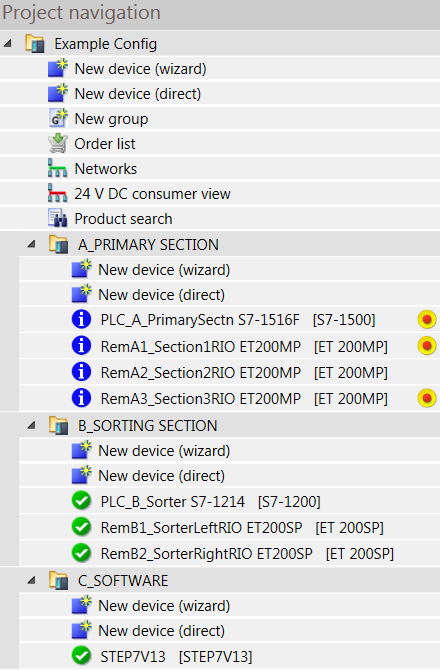440x670 pixels.
Task: Select the STEP7V13 software entry
Action: (176, 656)
